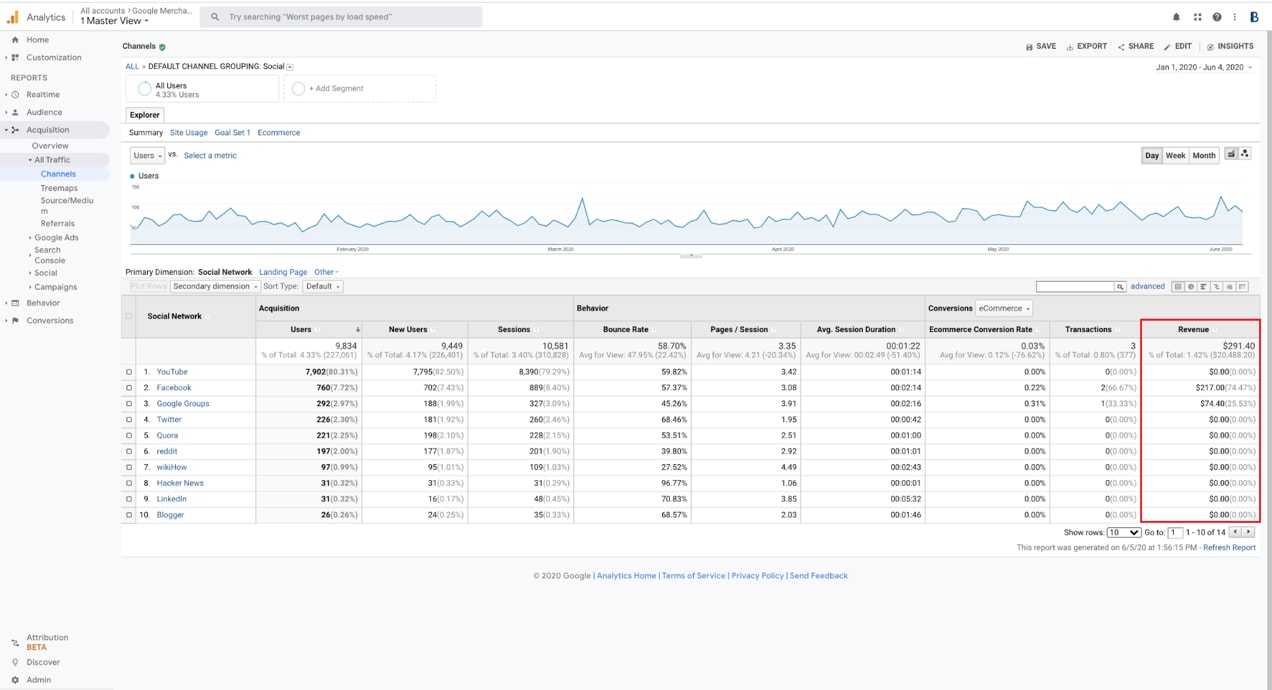
Task: Select the comparison table view icon
Action: 1217,287
